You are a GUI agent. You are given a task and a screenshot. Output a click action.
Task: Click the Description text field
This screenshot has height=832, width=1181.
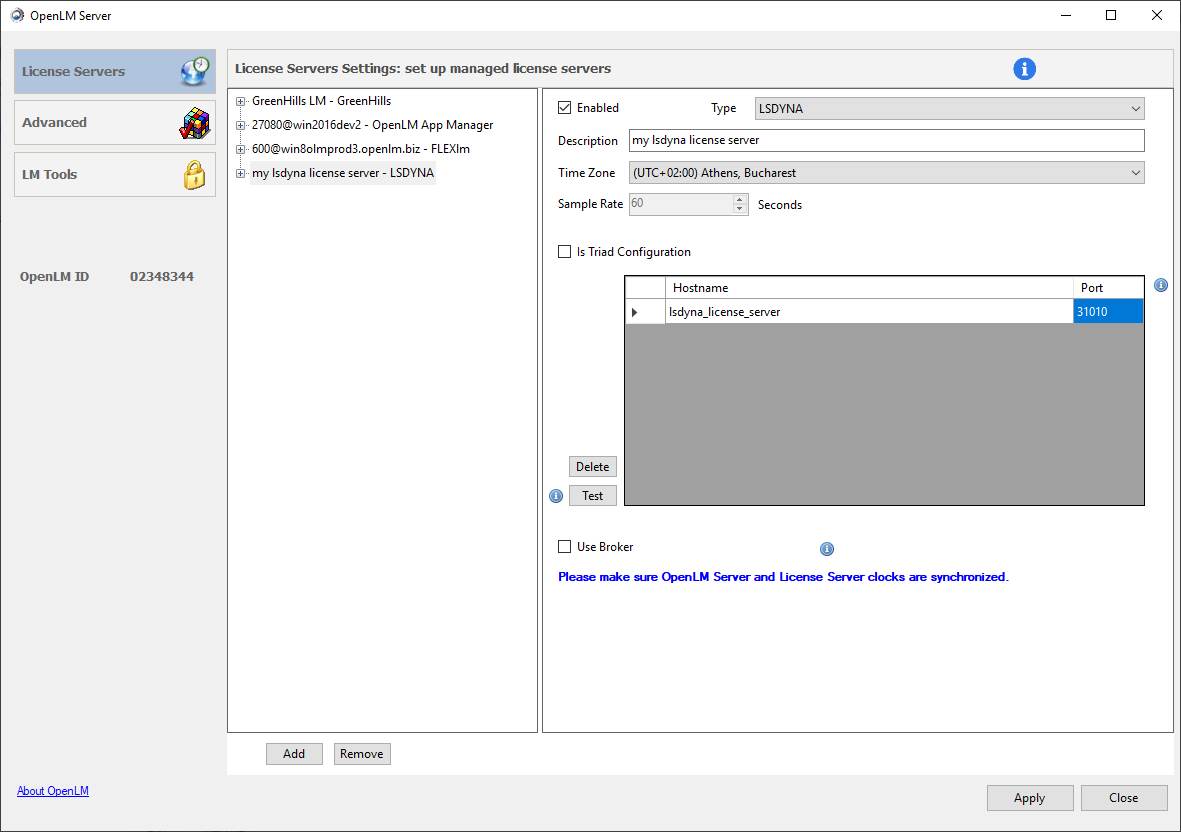pos(885,141)
